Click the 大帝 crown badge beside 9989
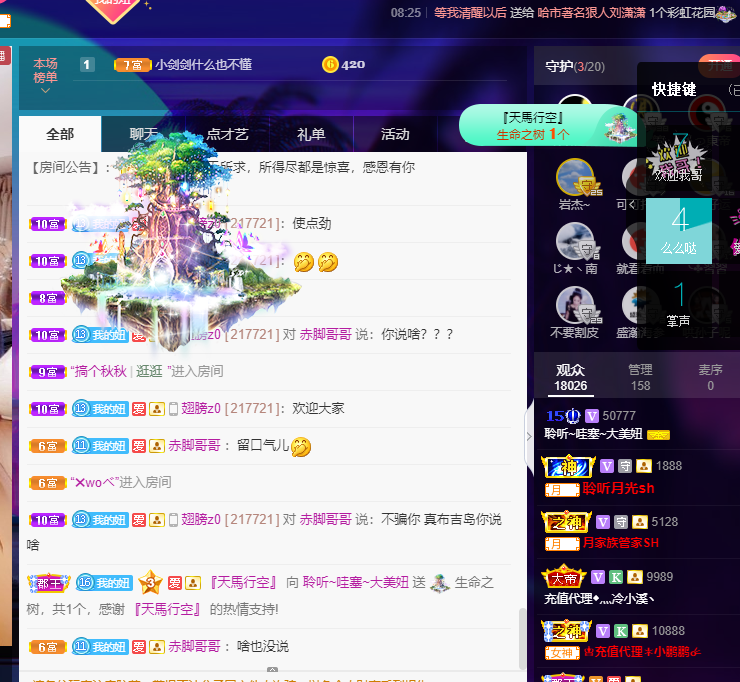Viewport: 740px width, 682px height. point(564,576)
